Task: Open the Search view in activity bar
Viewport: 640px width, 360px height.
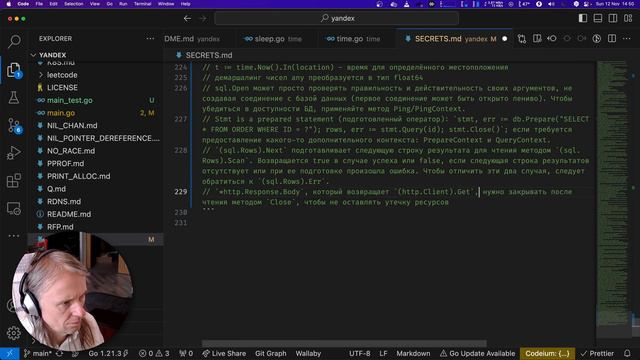Action: (14, 41)
